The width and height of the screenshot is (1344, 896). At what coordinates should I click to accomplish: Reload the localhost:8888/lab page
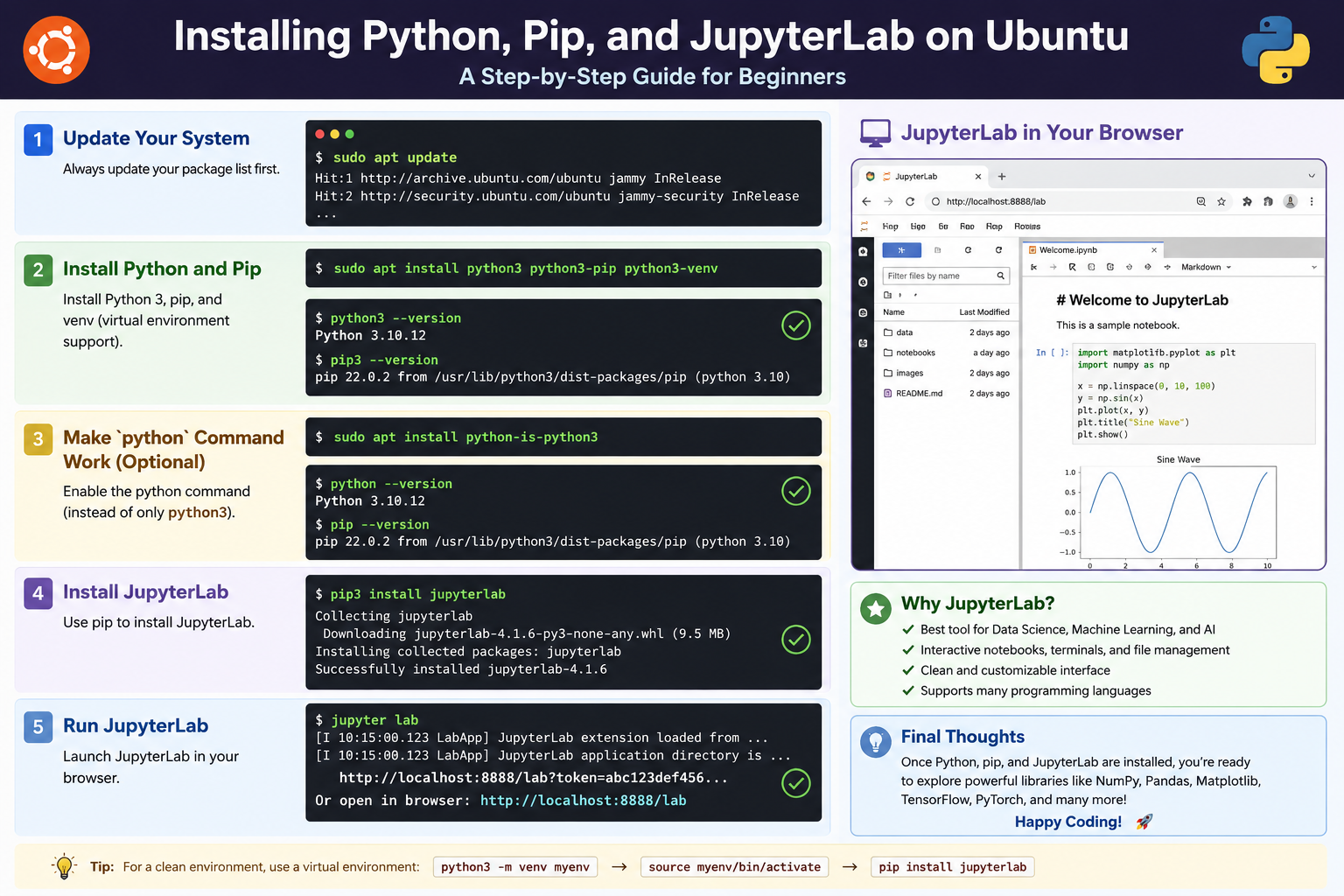click(x=910, y=201)
